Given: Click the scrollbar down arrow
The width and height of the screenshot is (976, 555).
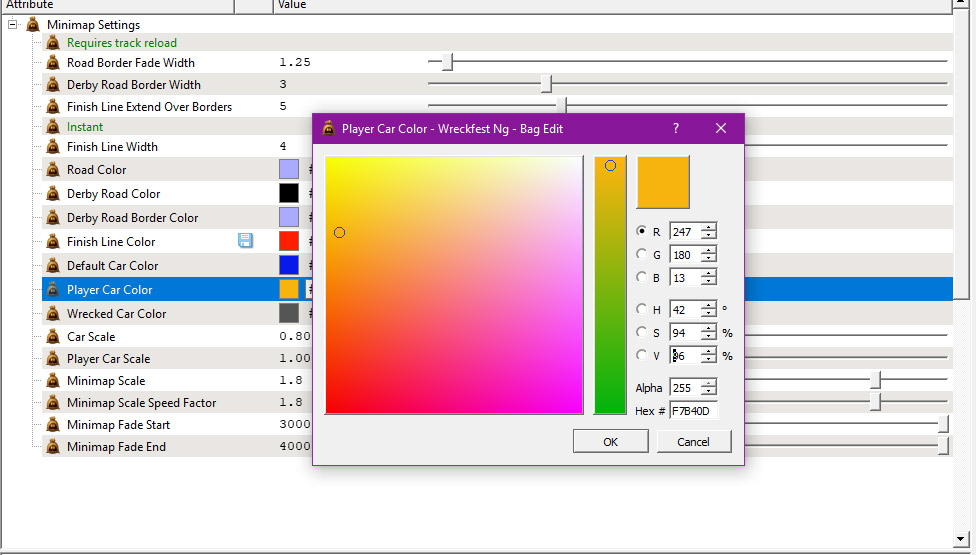Looking at the screenshot, I should click(962, 539).
